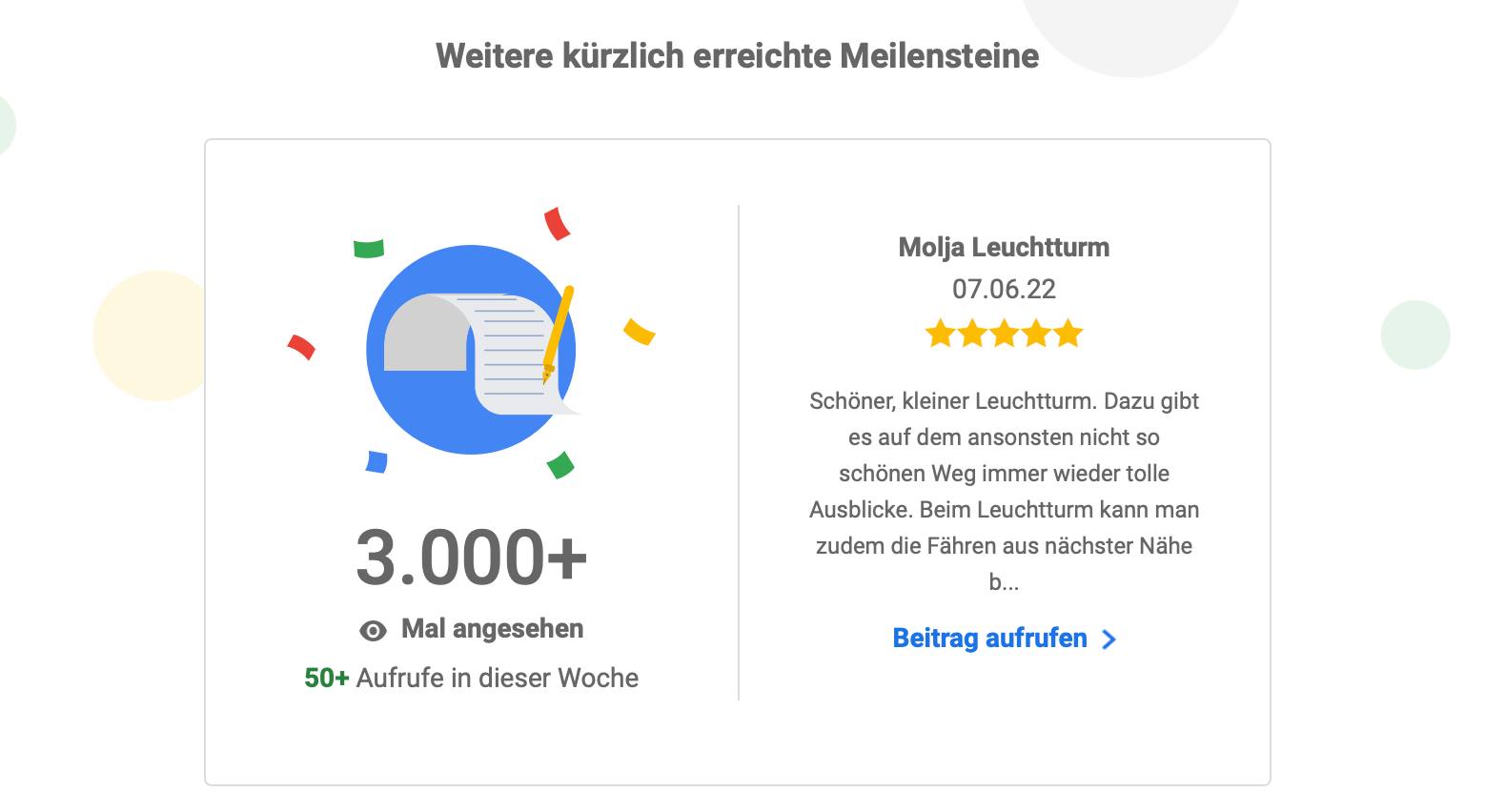Click the Molja Leuchtturm place title
Screen dimensions: 1485x812
pyautogui.click(x=1004, y=248)
